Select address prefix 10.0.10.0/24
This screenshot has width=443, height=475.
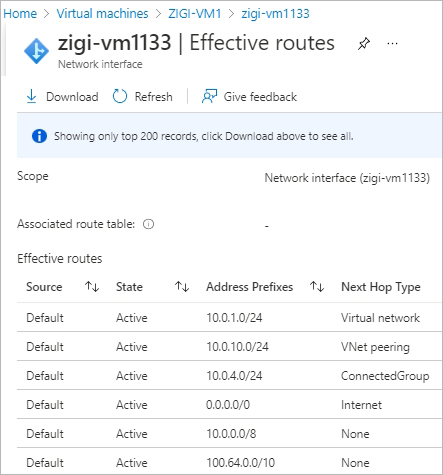coord(237,347)
